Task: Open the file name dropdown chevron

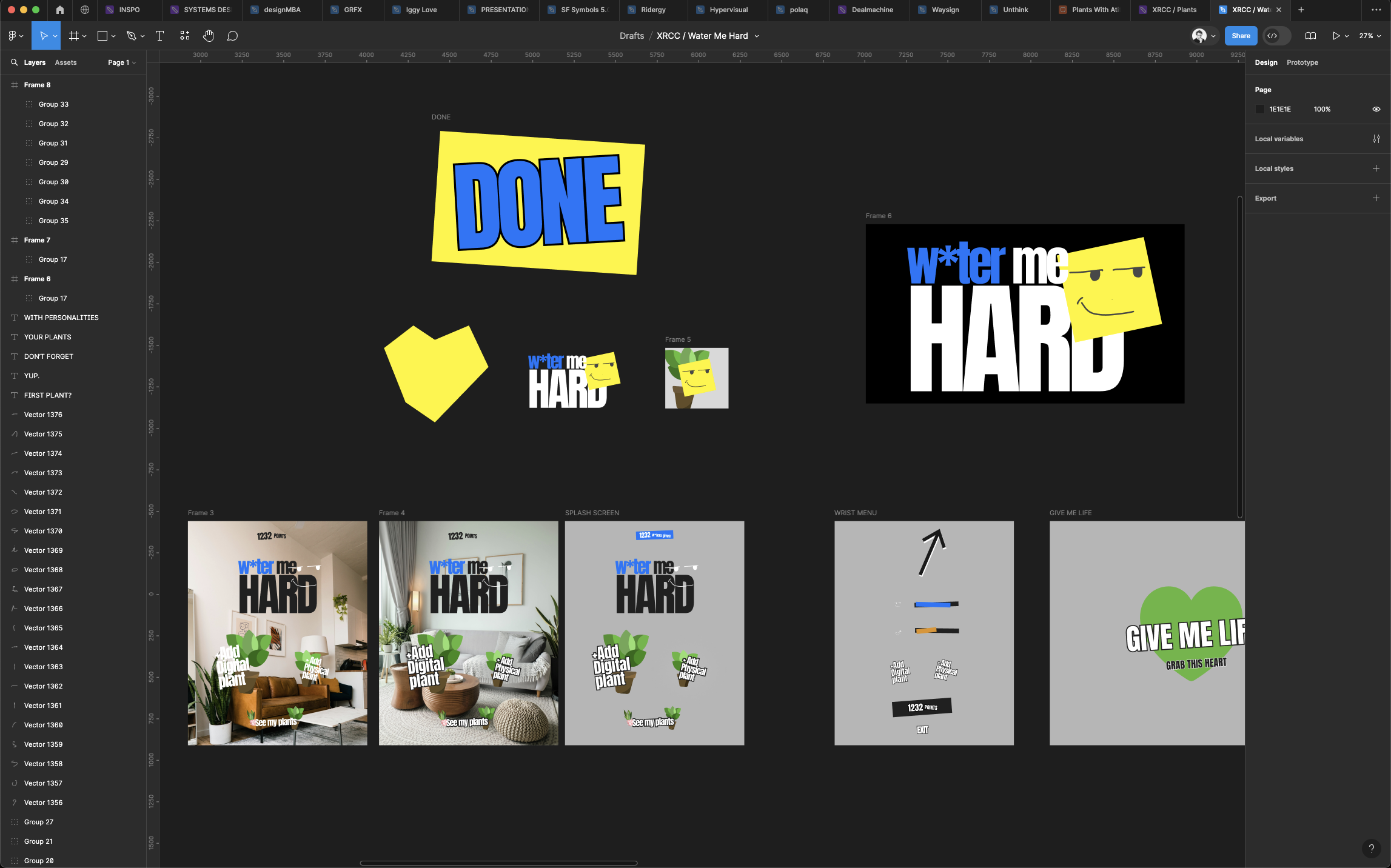Action: [x=757, y=36]
